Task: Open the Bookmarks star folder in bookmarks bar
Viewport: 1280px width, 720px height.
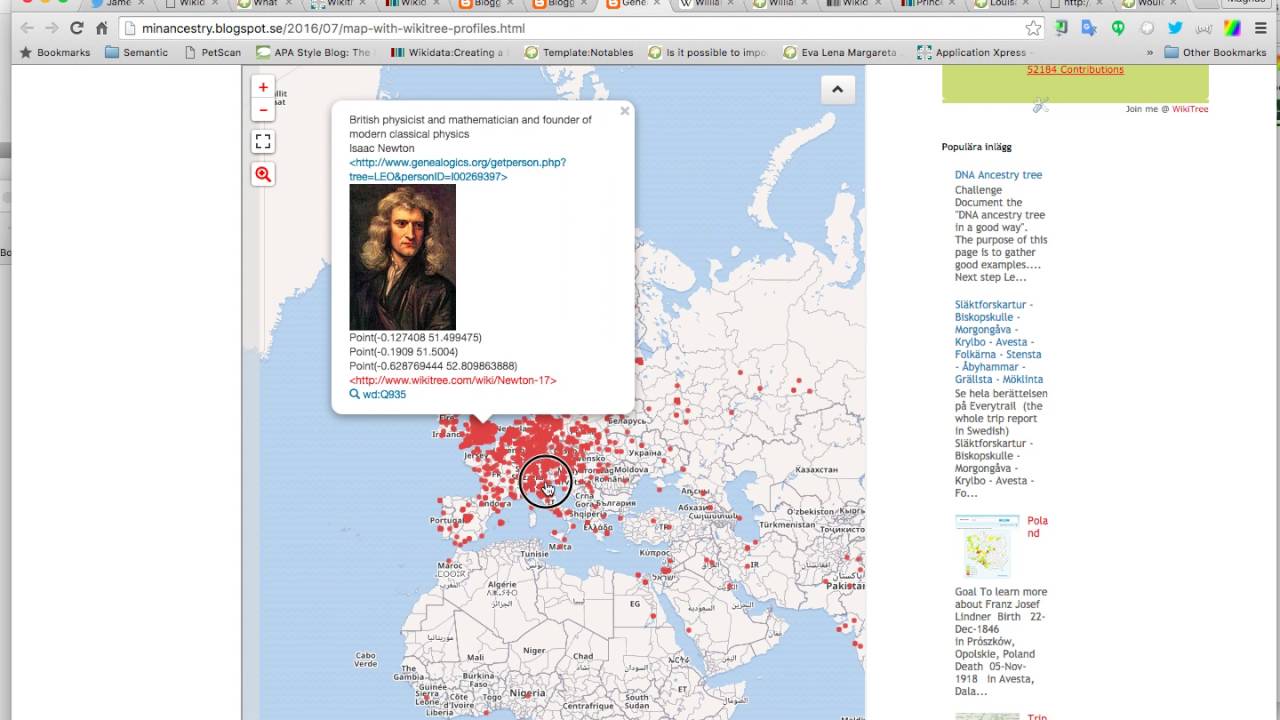Action: pos(55,52)
